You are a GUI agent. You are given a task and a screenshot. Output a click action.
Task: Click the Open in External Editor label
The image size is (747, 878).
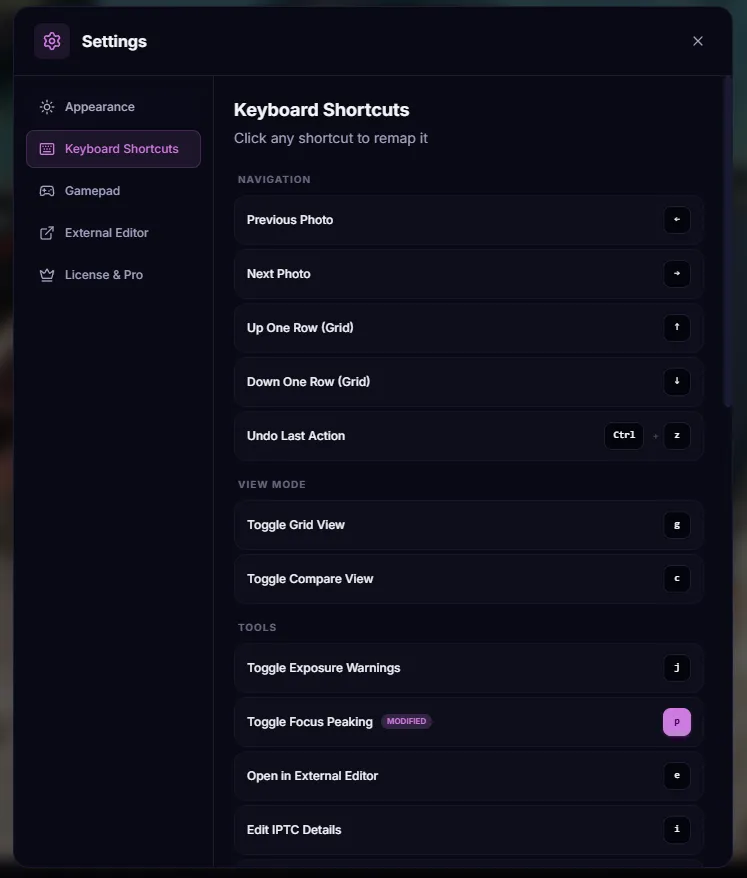pos(312,776)
